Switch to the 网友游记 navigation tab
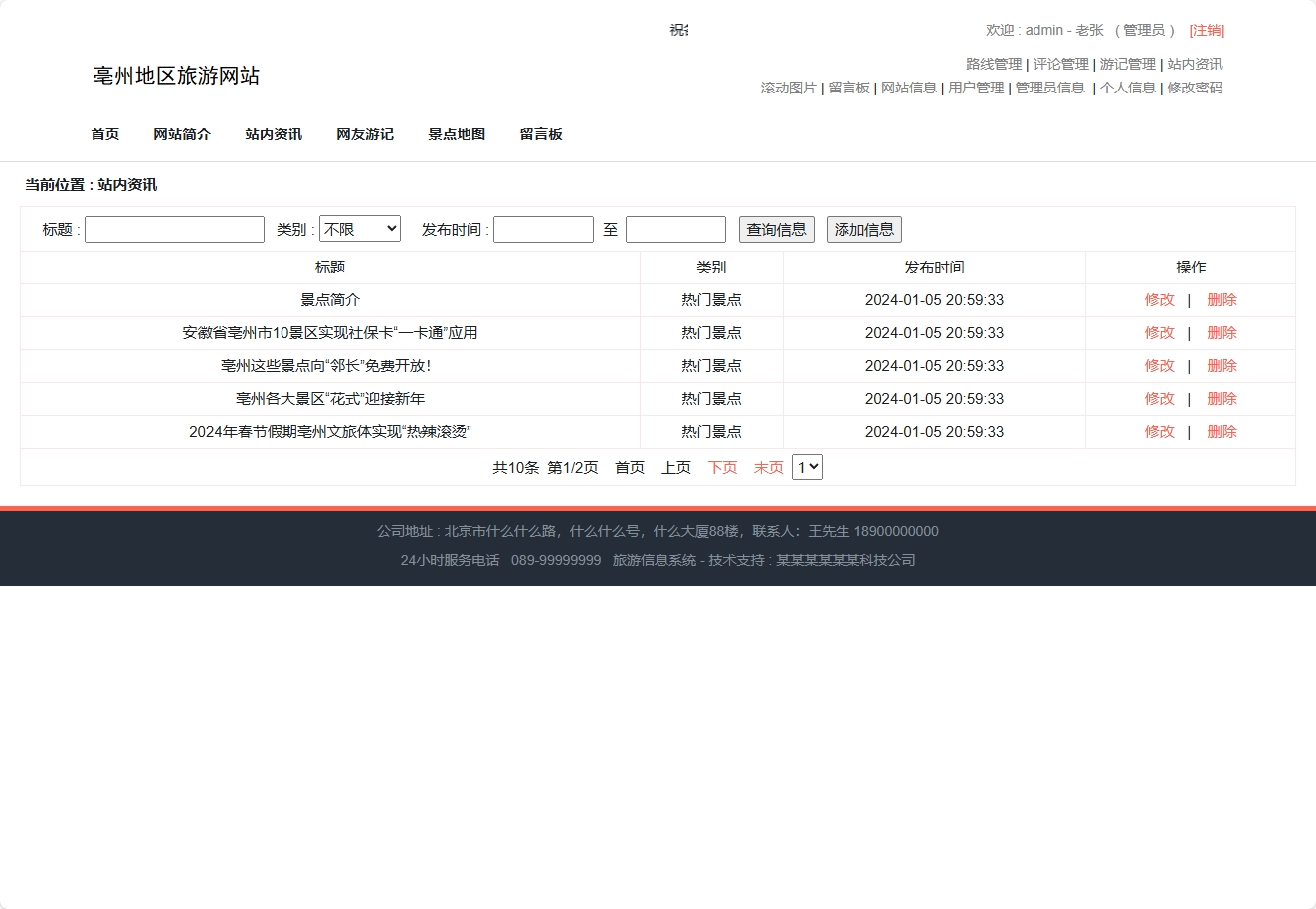Viewport: 1316px width, 909px height. point(365,134)
